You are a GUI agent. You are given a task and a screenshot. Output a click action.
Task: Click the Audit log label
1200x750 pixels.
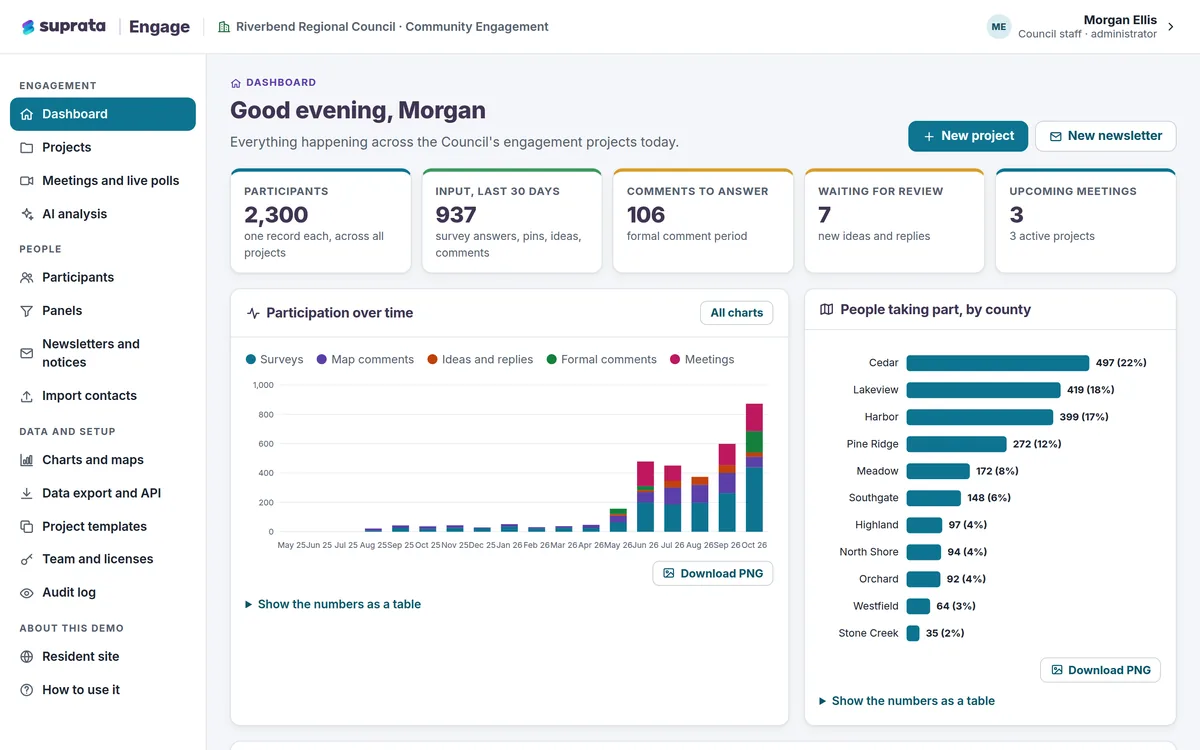coord(69,593)
